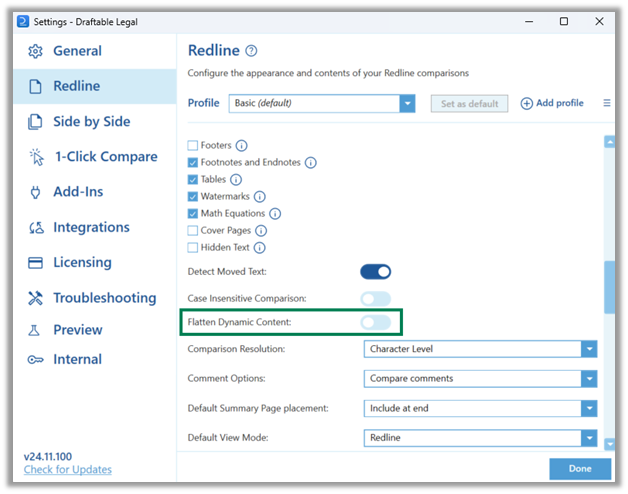Click the Troubleshooting tools icon
The width and height of the screenshot is (628, 494).
point(35,298)
